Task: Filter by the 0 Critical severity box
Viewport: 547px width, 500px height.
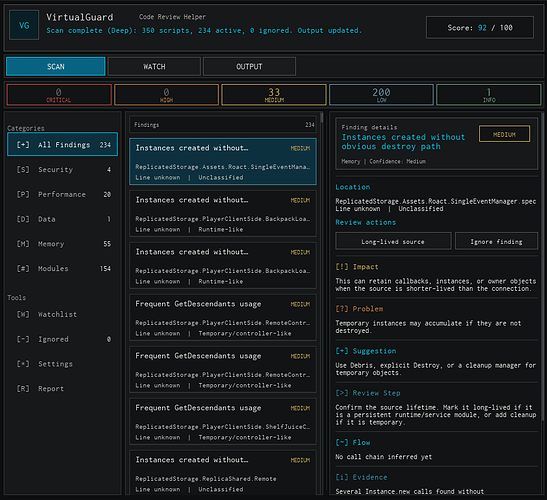Action: (x=59, y=95)
